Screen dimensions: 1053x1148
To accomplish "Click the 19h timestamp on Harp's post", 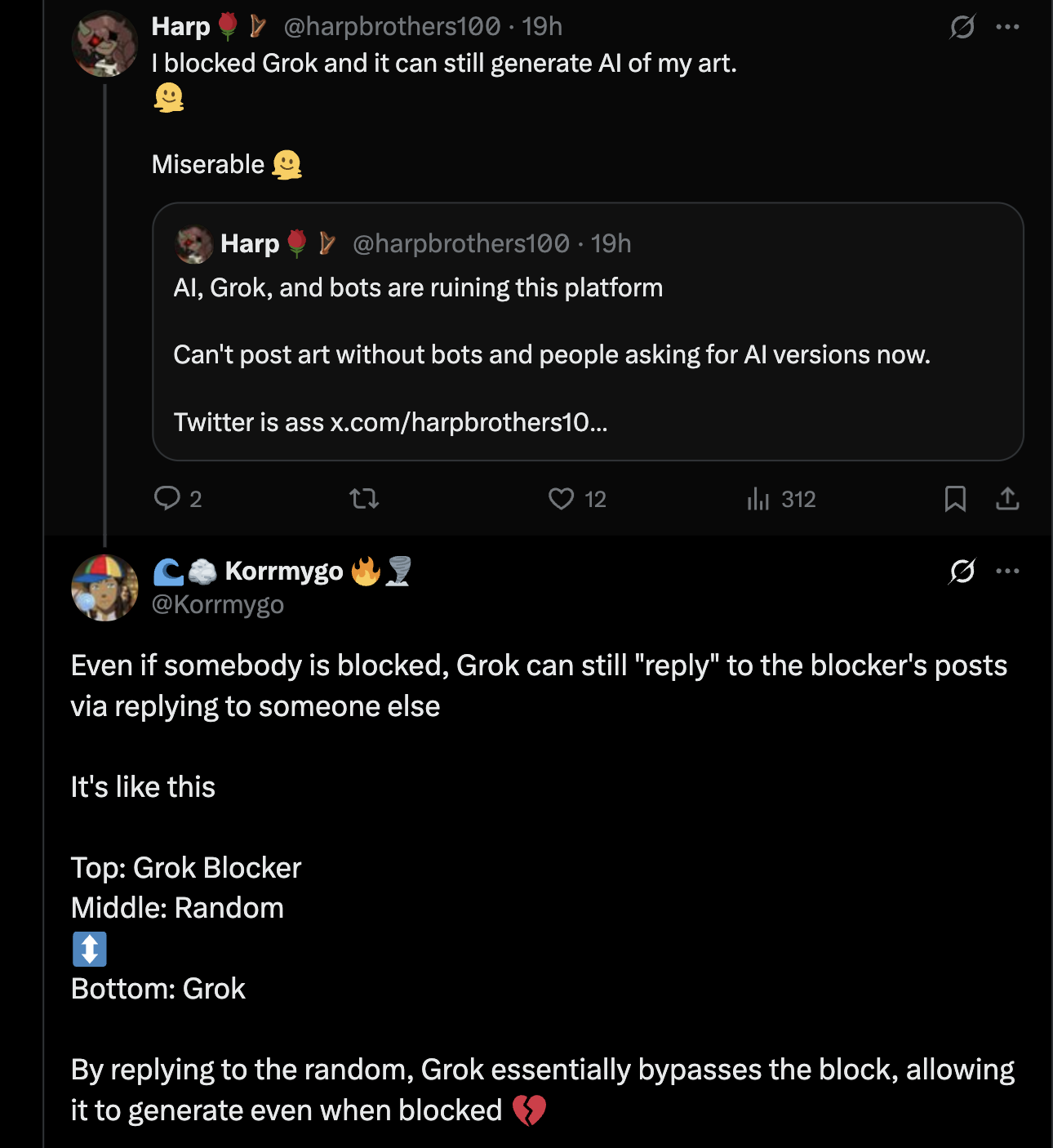I will pos(542,27).
